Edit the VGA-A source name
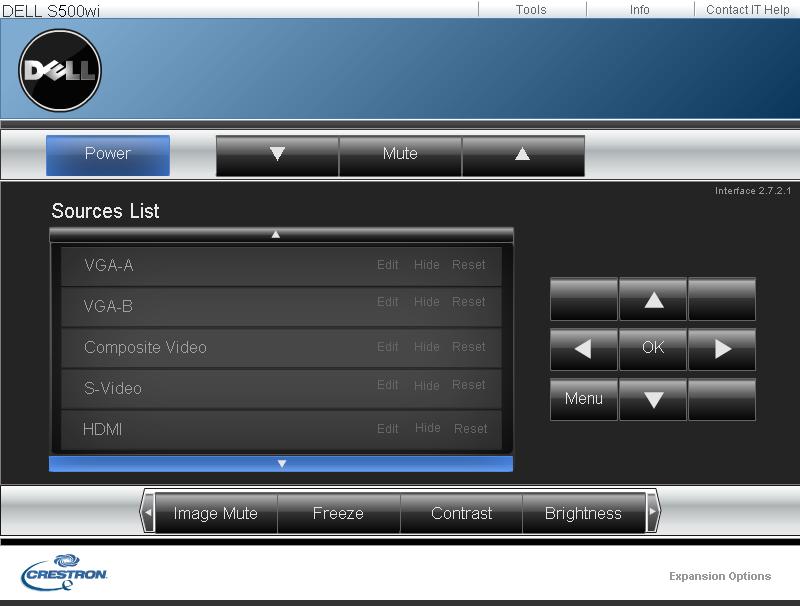 pos(388,265)
